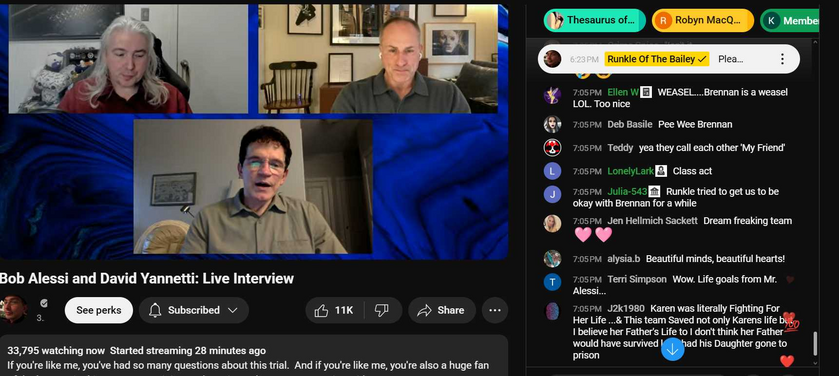Expand pinned Runkle Of The Bailey message
The height and width of the screenshot is (376, 839).
pos(669,59)
